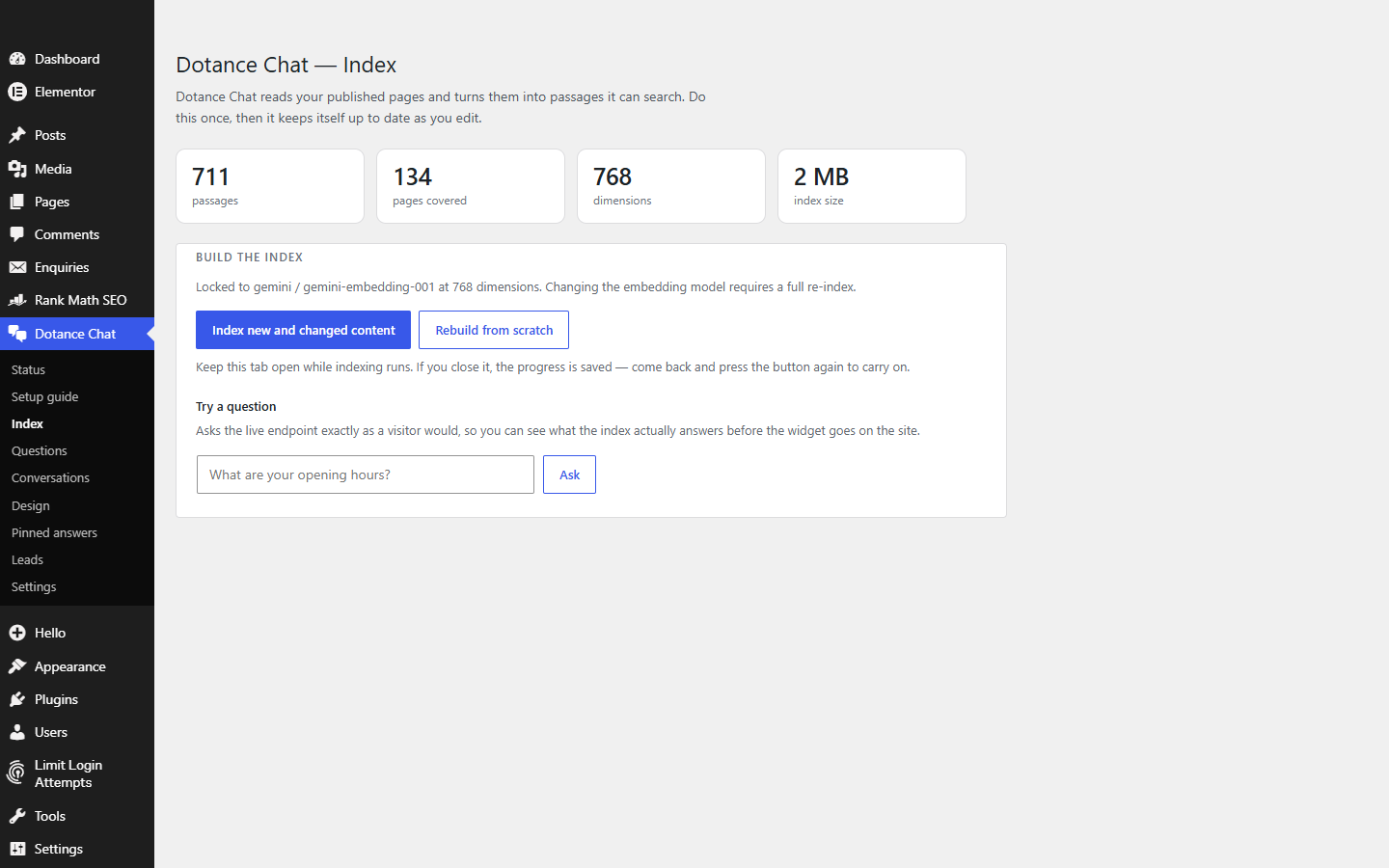
Task: Open the WordPress Settings menu label at bottom
Action: 59,849
